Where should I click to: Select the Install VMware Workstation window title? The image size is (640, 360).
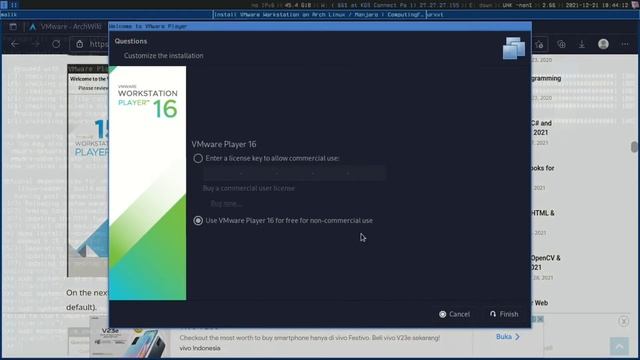point(320,15)
